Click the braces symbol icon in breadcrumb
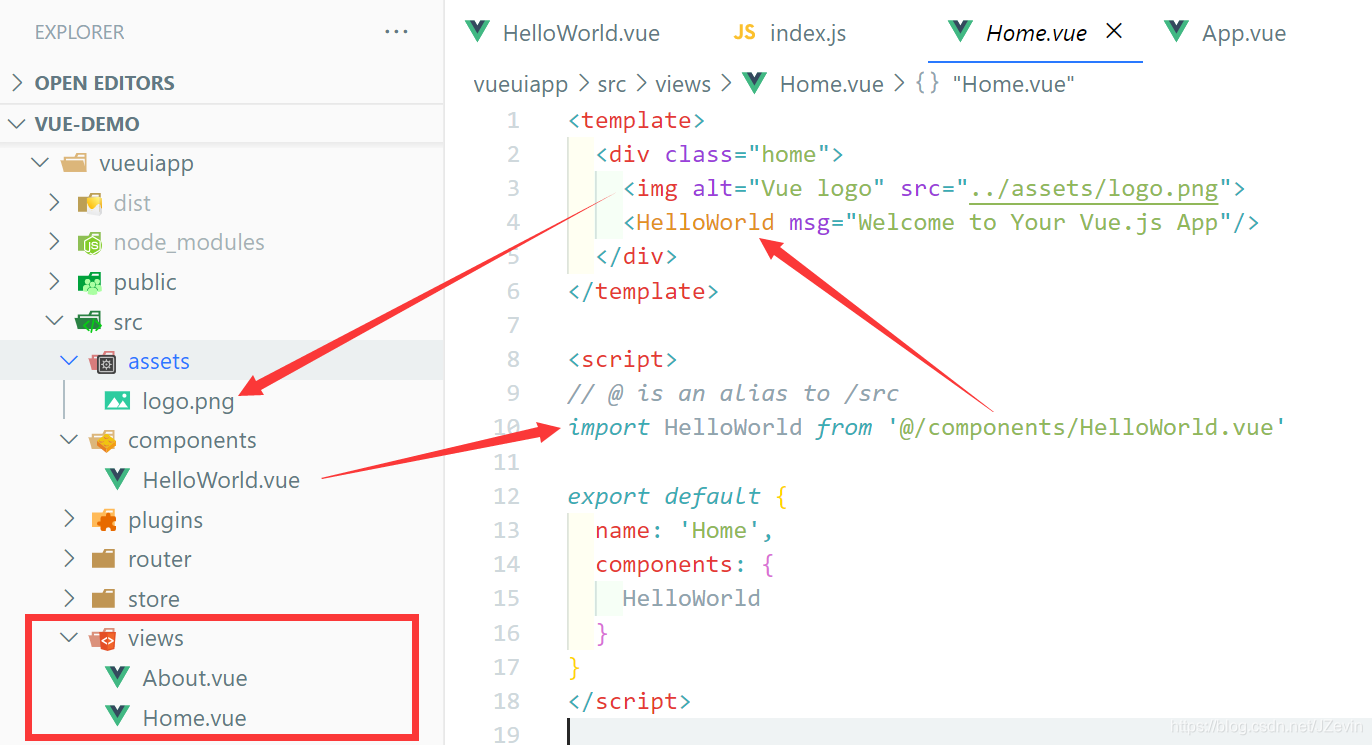The height and width of the screenshot is (745, 1372). tap(927, 84)
